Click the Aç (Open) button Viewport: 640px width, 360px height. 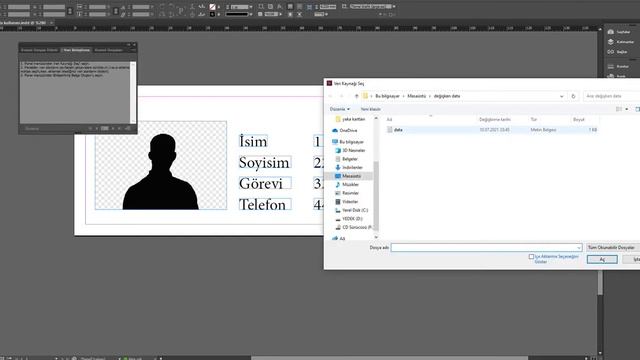pos(602,259)
